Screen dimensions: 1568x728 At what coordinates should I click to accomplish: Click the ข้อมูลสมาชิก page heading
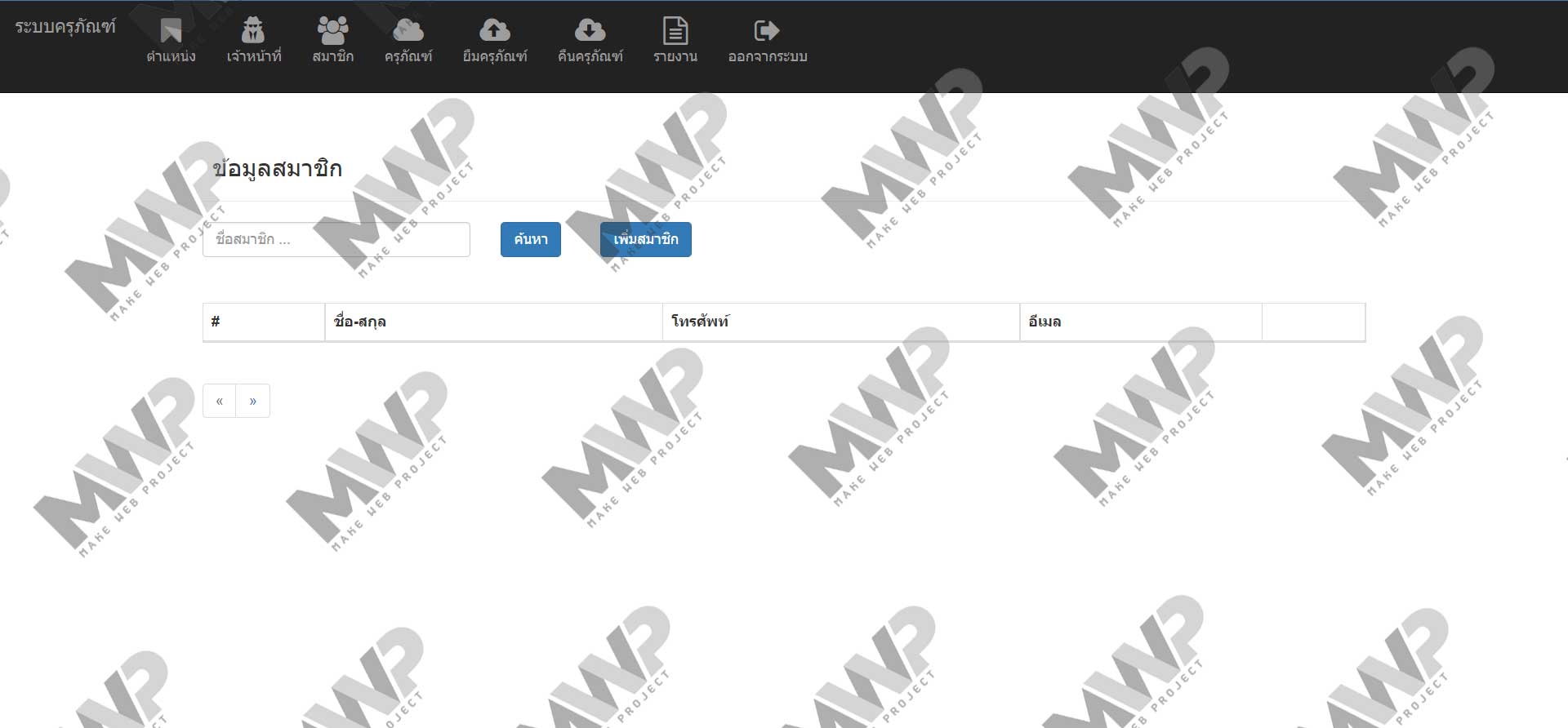click(x=278, y=169)
